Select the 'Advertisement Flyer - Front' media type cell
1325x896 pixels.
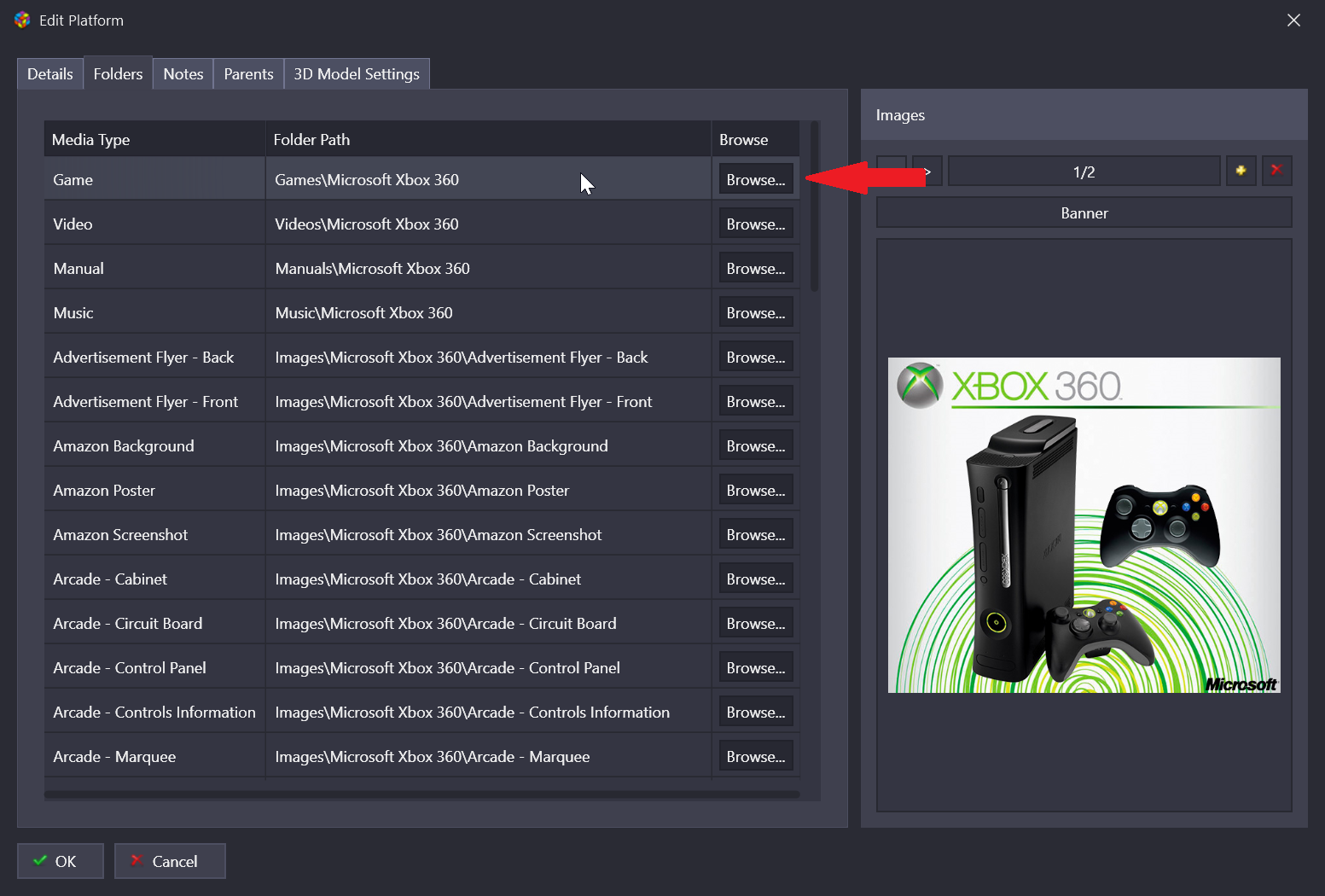[154, 401]
